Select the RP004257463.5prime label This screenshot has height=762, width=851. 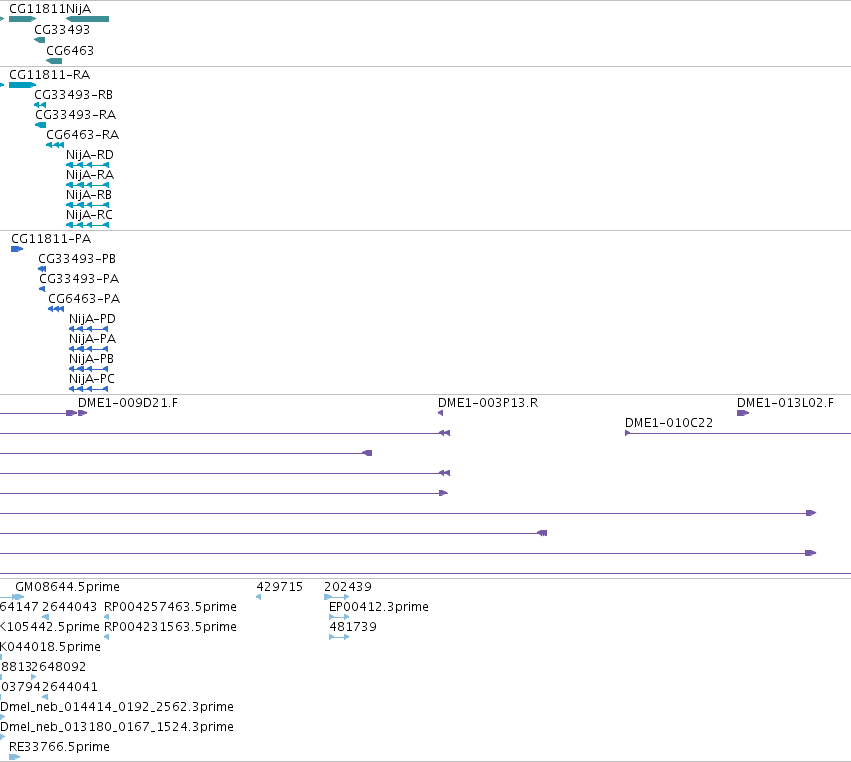coord(170,607)
